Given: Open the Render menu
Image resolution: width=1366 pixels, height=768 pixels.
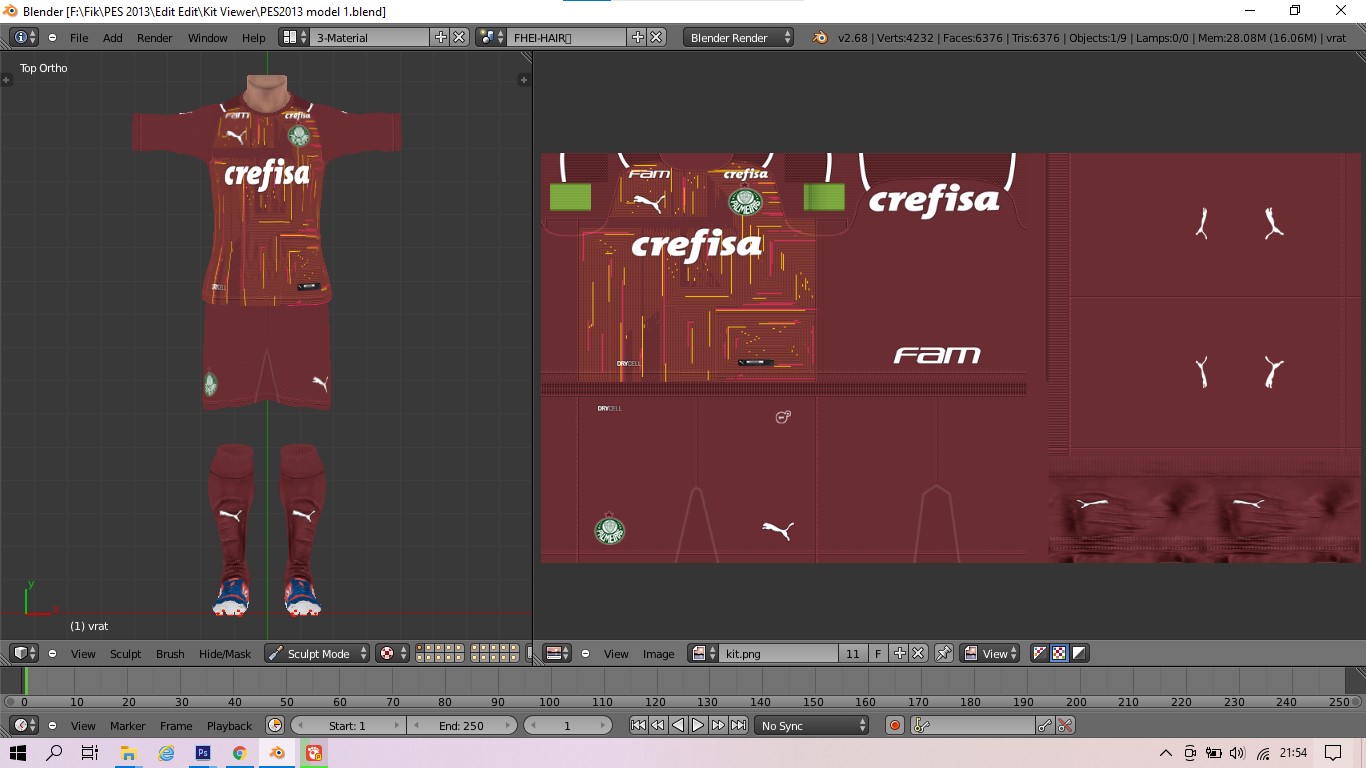Looking at the screenshot, I should [155, 37].
